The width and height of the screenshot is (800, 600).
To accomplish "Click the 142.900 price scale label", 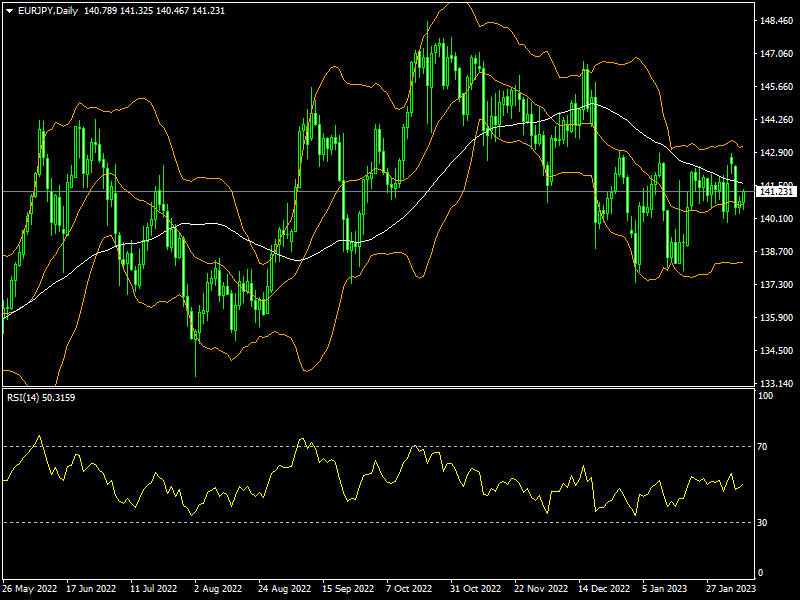I will [777, 153].
